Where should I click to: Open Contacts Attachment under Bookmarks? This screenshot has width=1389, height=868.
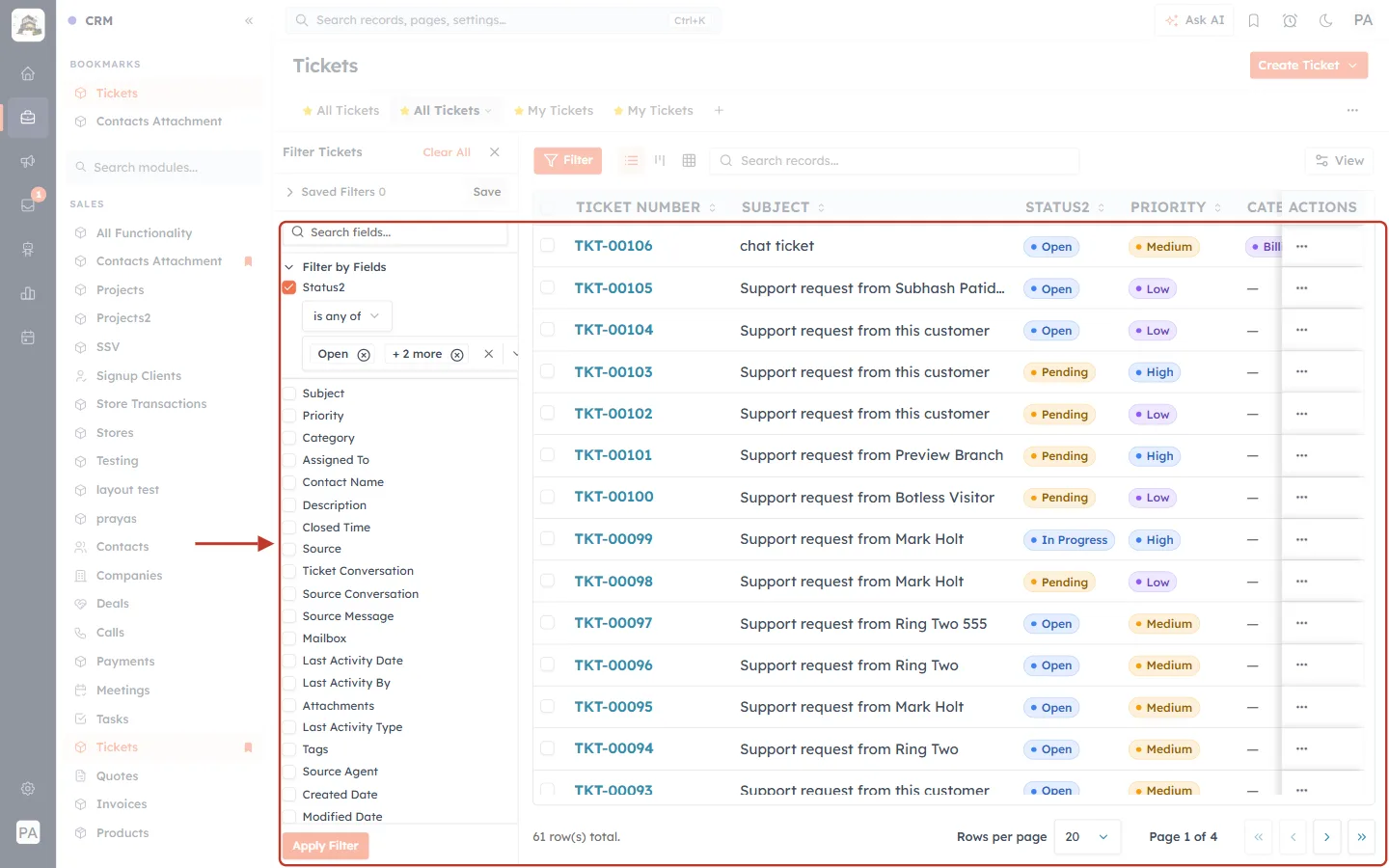coord(159,122)
